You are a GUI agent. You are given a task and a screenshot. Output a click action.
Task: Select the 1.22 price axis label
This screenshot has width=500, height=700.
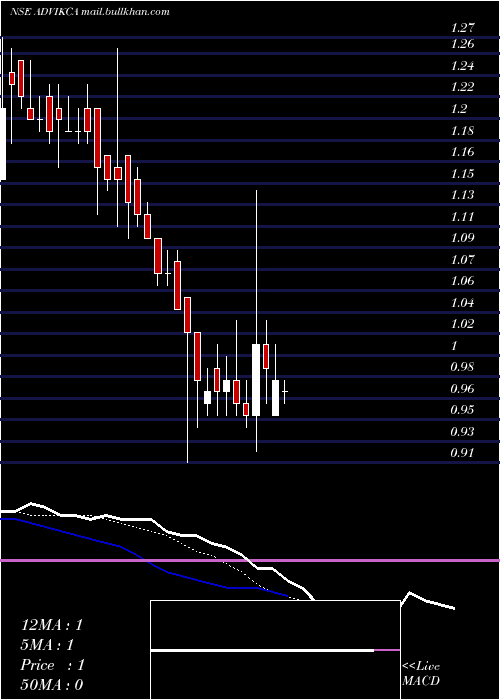(x=463, y=86)
